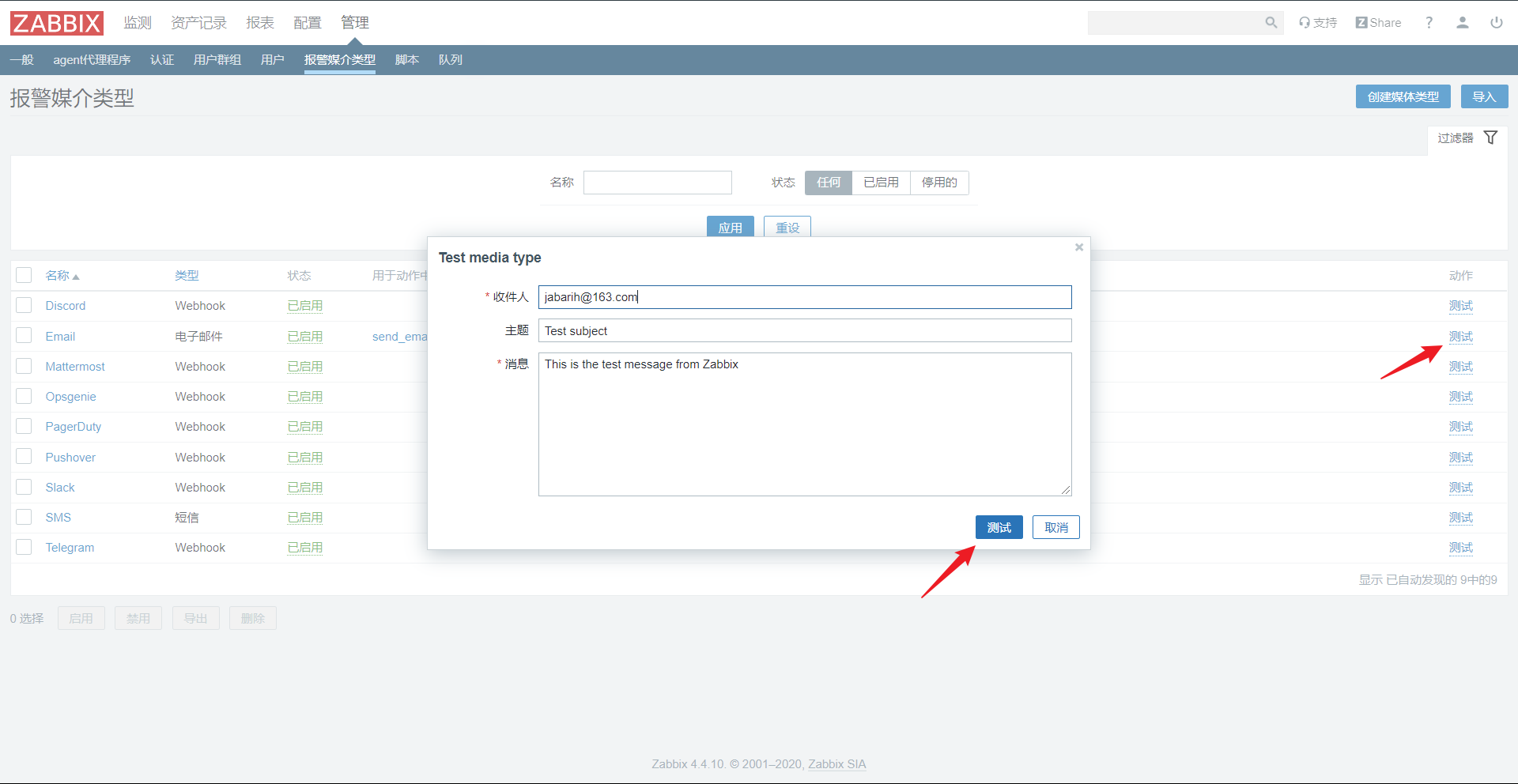The width and height of the screenshot is (1518, 784).
Task: Select the 停用的 status filter
Action: (939, 183)
